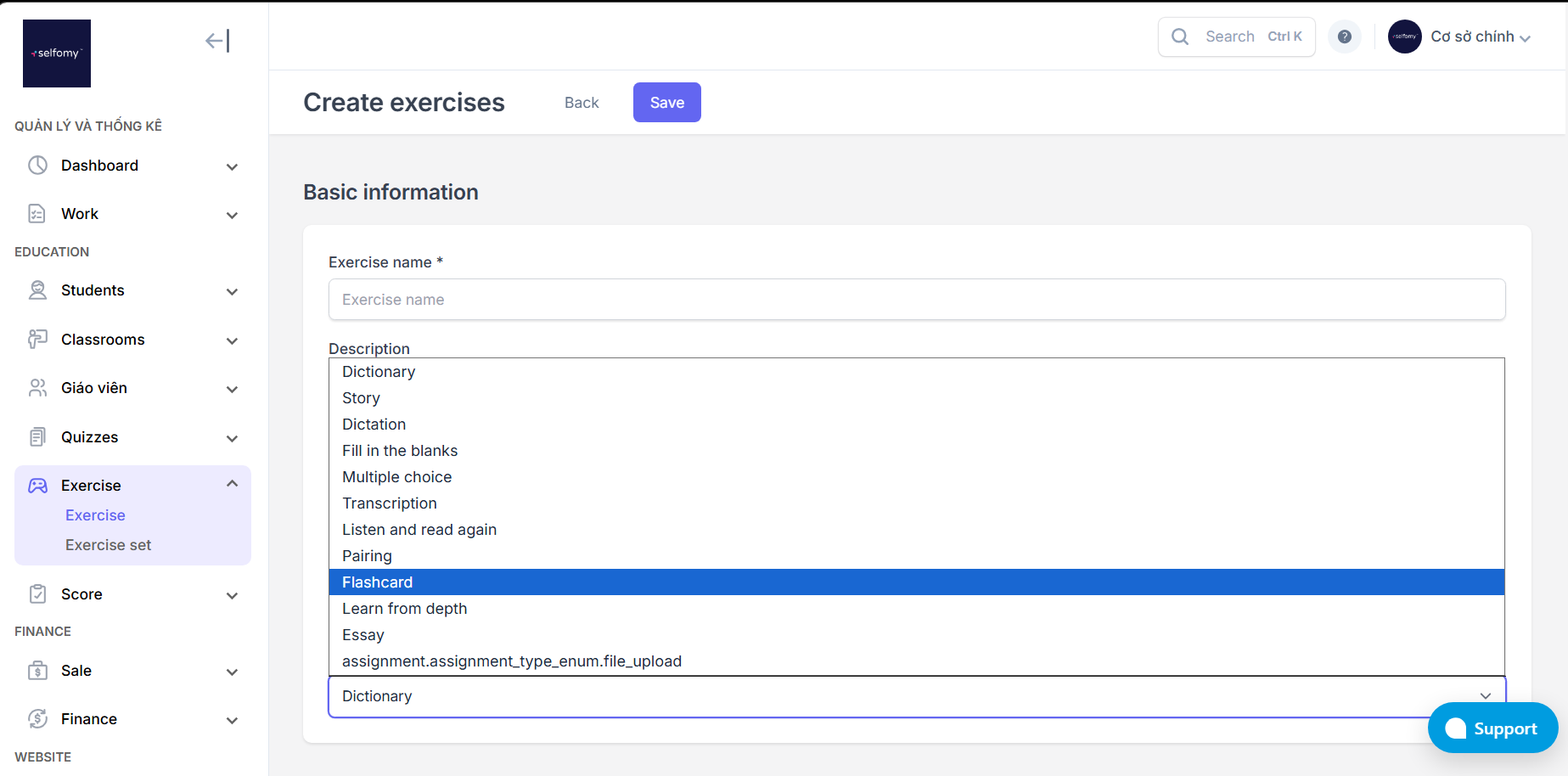Open Exercise set in the sidebar
This screenshot has width=1568, height=776.
tap(108, 545)
